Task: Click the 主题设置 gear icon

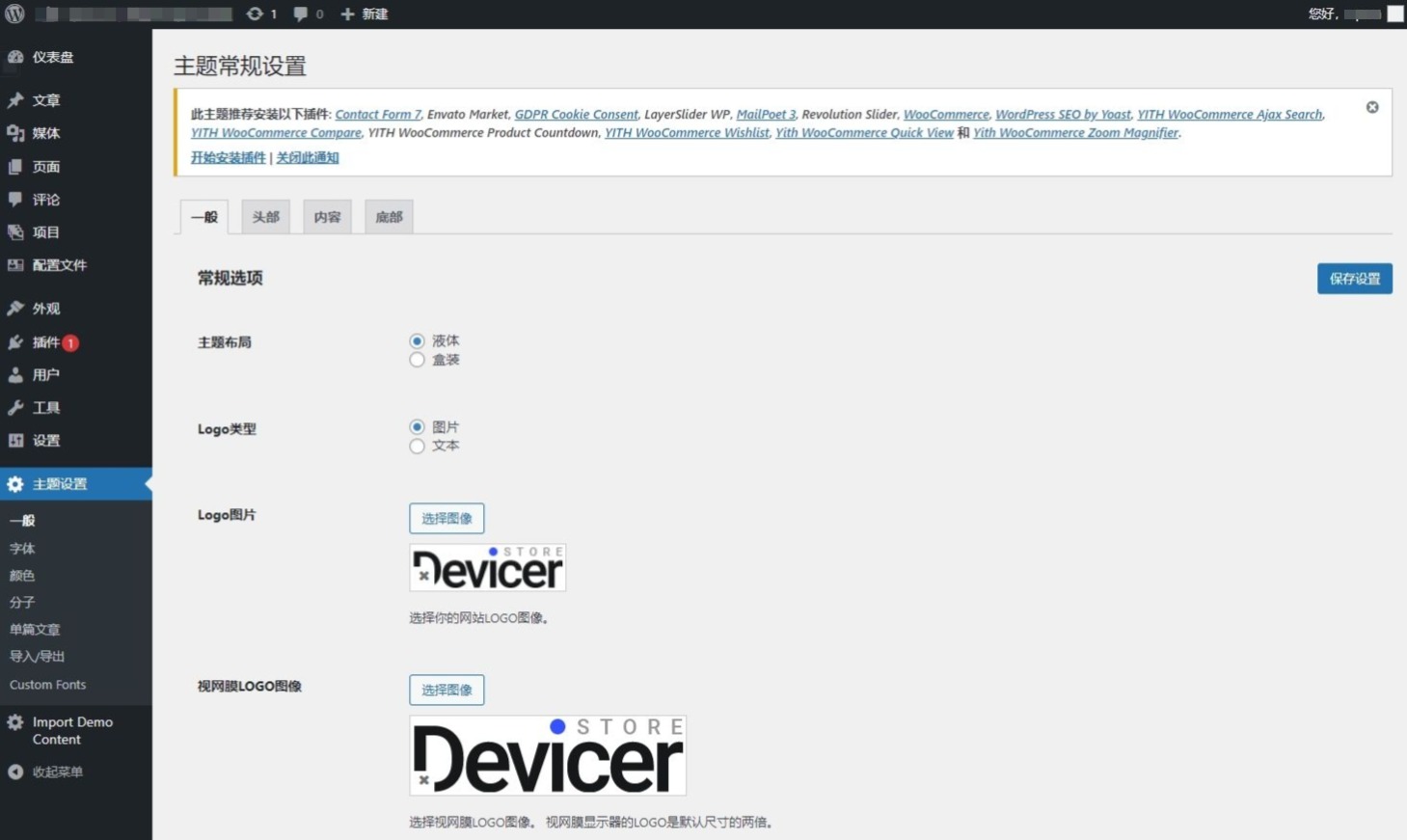Action: tap(15, 484)
